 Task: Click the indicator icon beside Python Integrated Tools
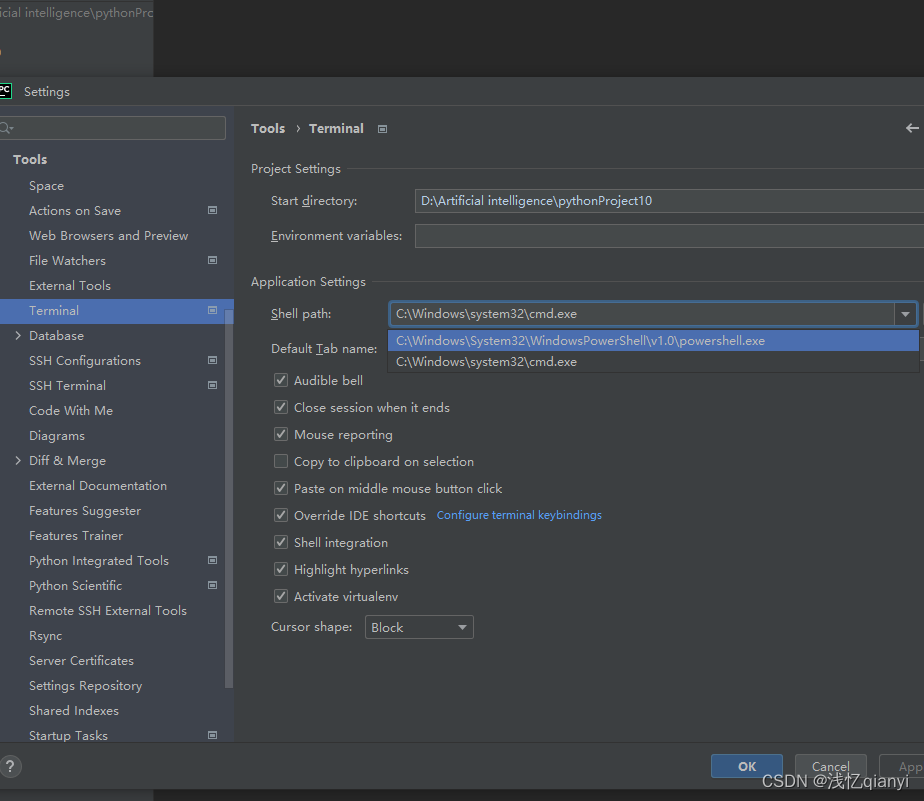[212, 560]
